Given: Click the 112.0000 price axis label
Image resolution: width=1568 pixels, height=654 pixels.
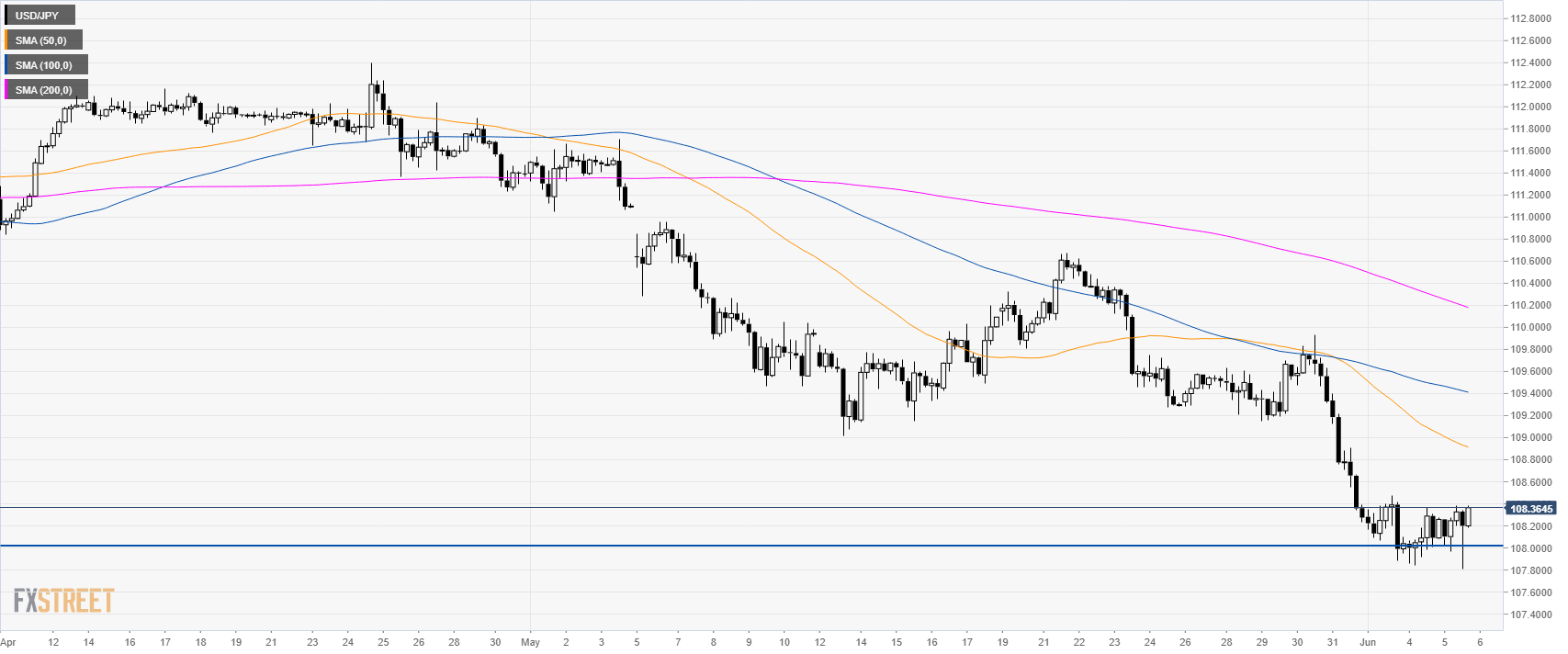Looking at the screenshot, I should click(1531, 107).
